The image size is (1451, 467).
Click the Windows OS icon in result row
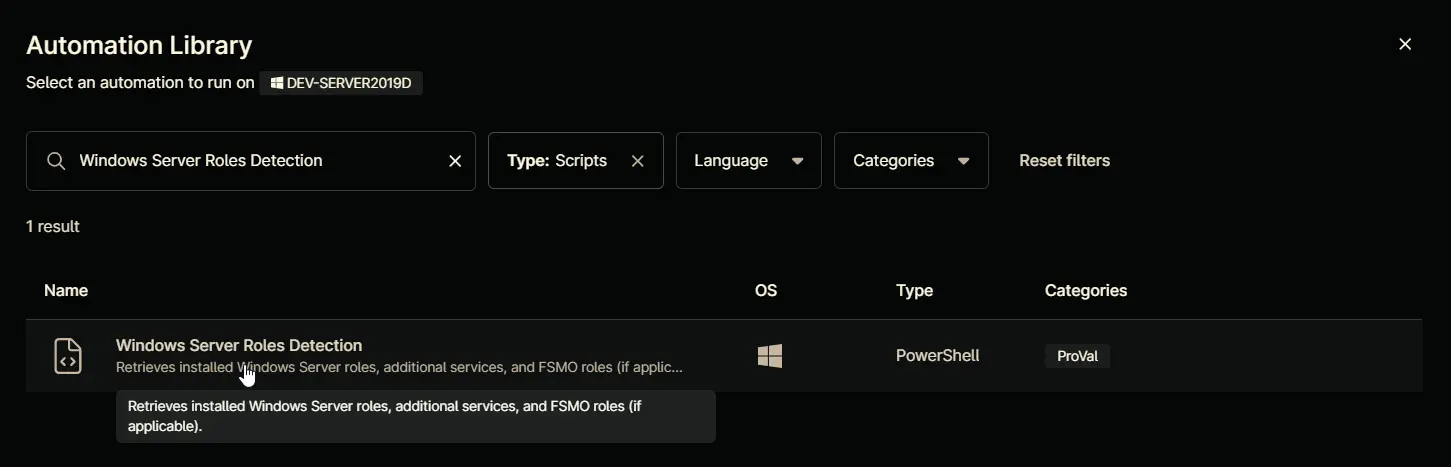(x=770, y=356)
